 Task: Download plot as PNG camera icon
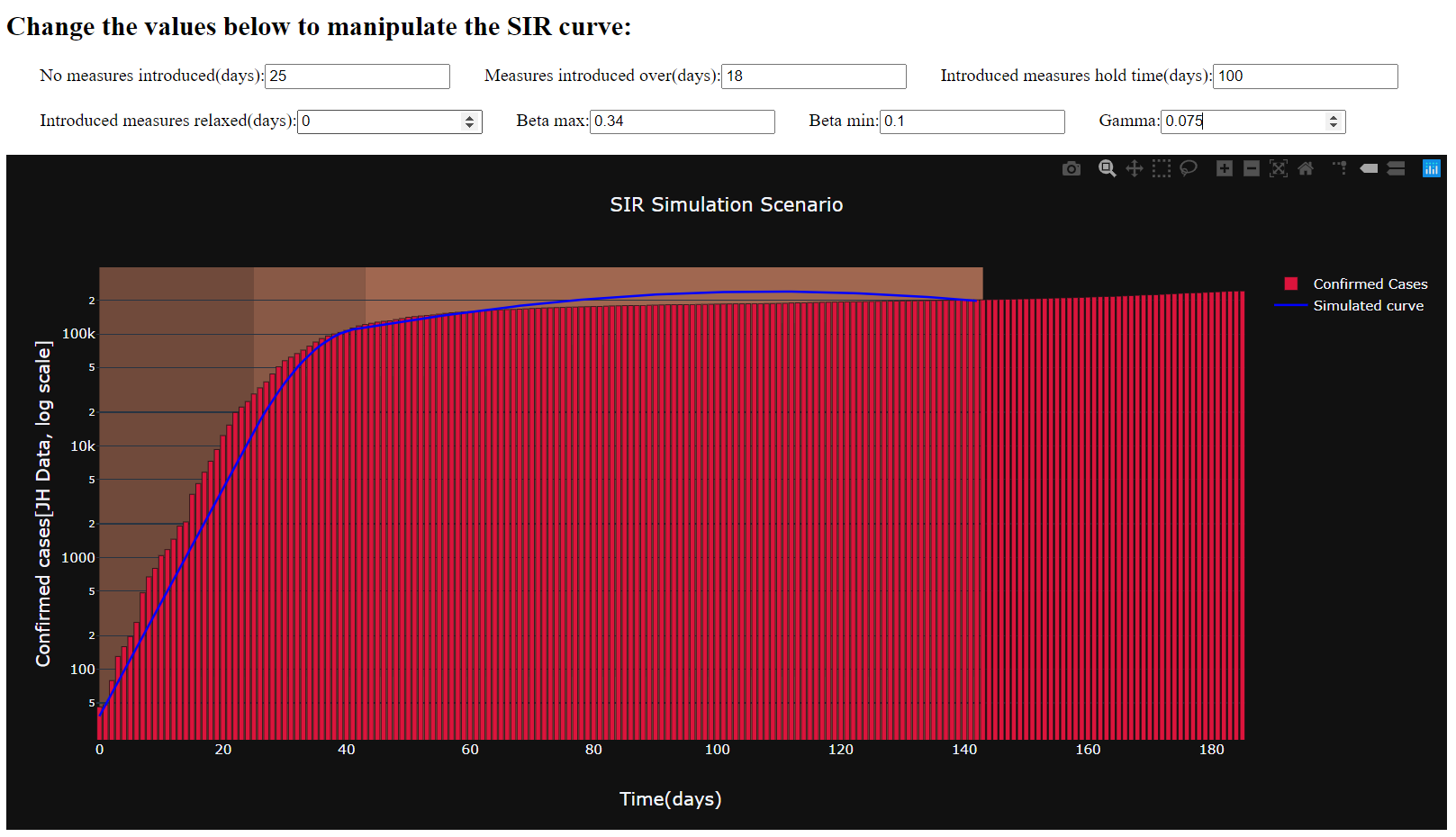[x=1071, y=168]
